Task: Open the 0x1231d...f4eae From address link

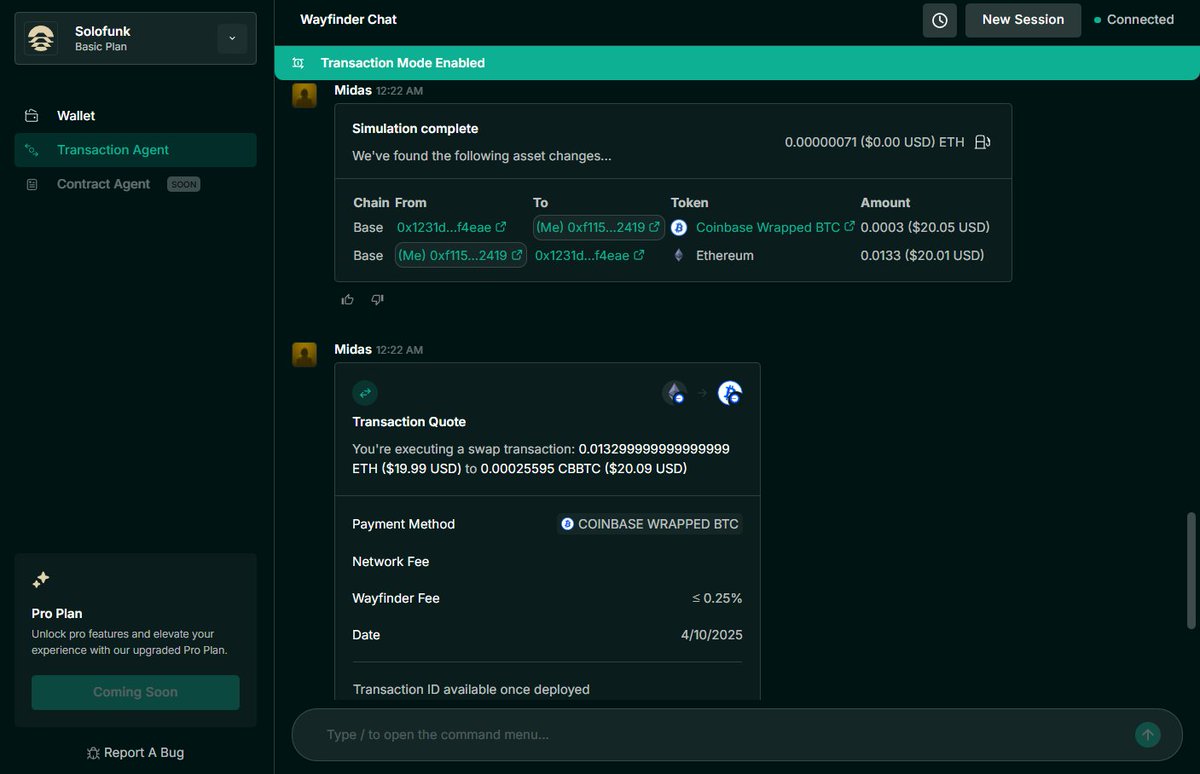Action: 451,227
